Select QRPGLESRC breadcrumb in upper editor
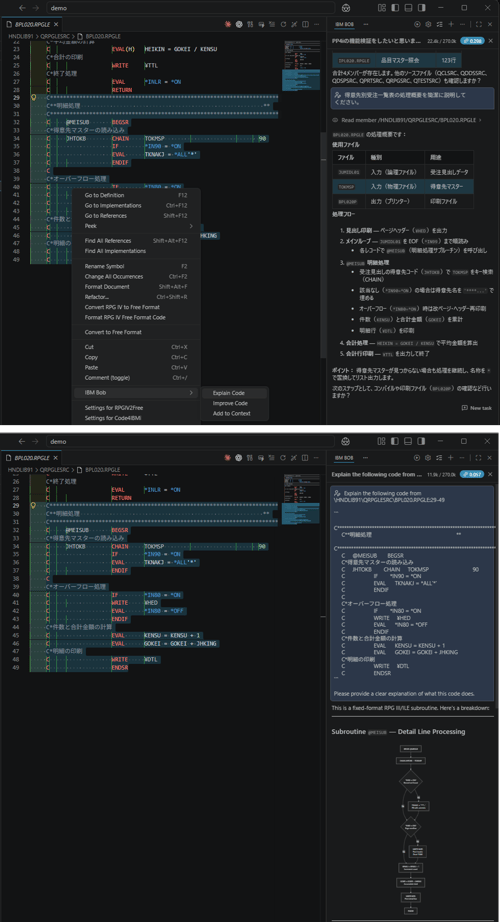The height and width of the screenshot is (922, 500). tap(56, 36)
